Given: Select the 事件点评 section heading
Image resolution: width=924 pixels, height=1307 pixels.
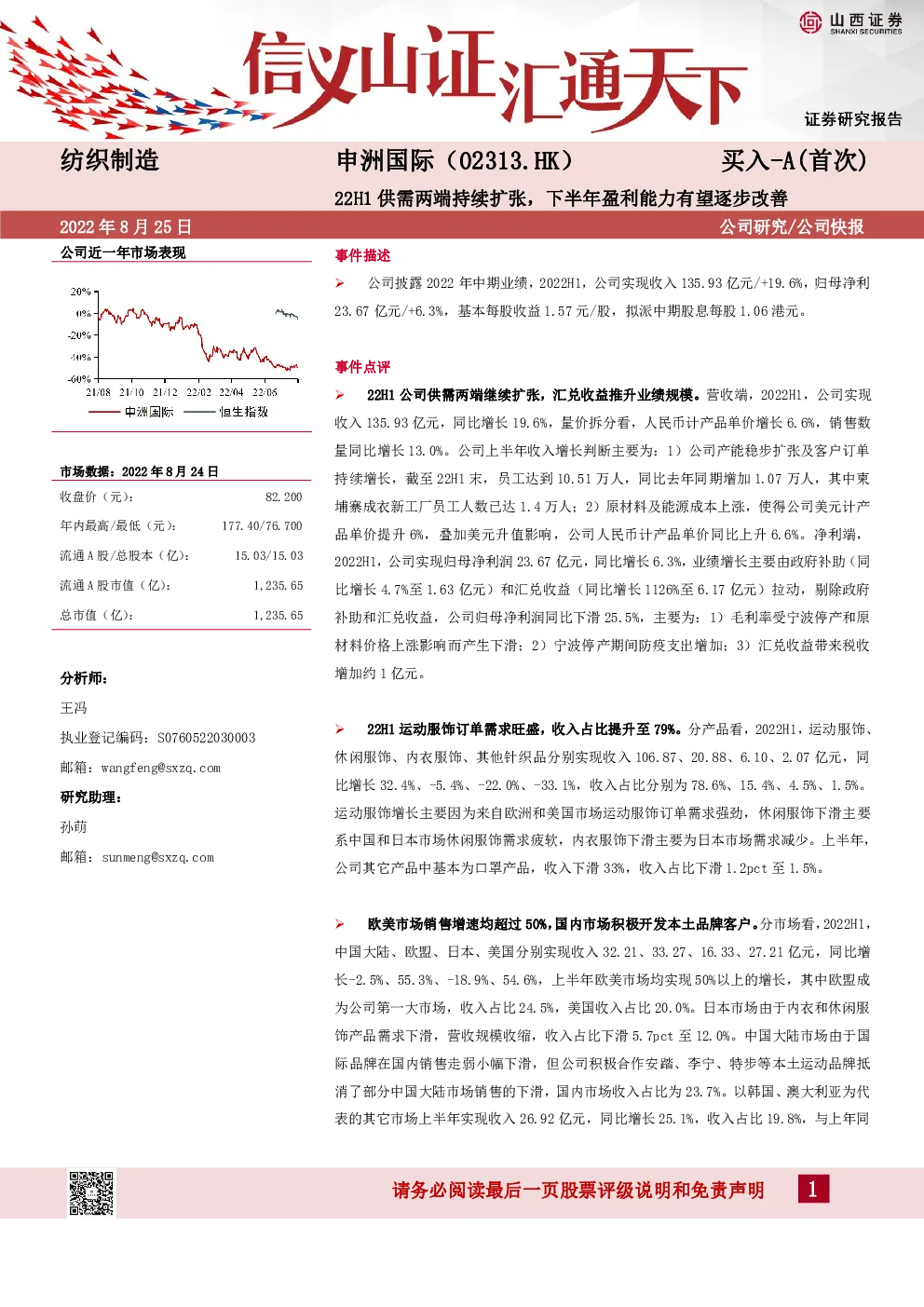Looking at the screenshot, I should (362, 367).
